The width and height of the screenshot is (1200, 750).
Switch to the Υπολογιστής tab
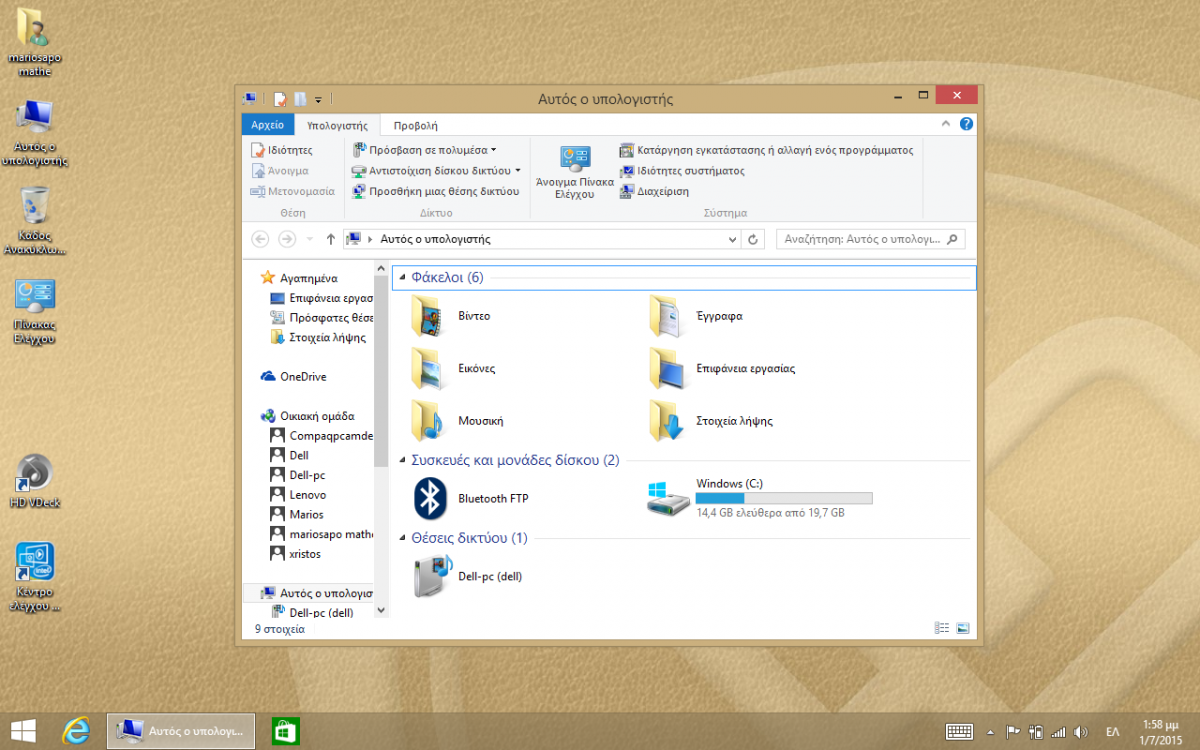point(338,126)
